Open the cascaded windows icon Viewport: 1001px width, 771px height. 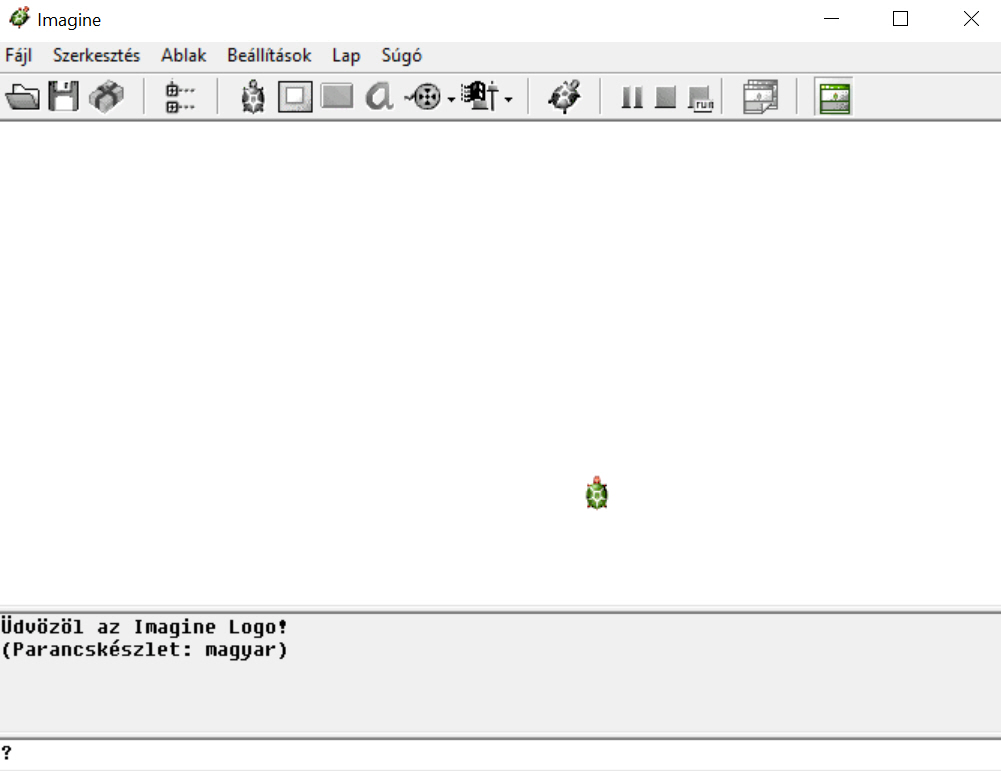(760, 97)
